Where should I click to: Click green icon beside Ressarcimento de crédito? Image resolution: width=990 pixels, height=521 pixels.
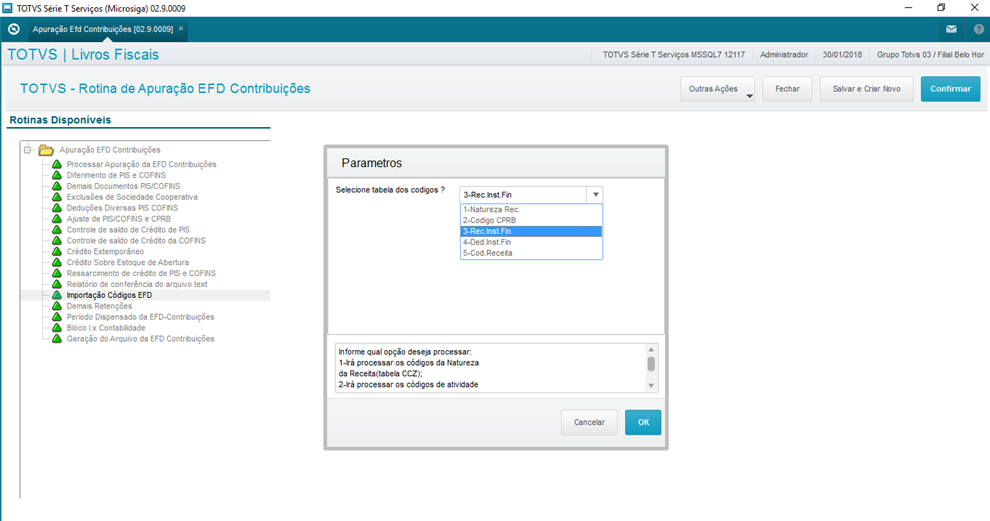click(x=57, y=273)
